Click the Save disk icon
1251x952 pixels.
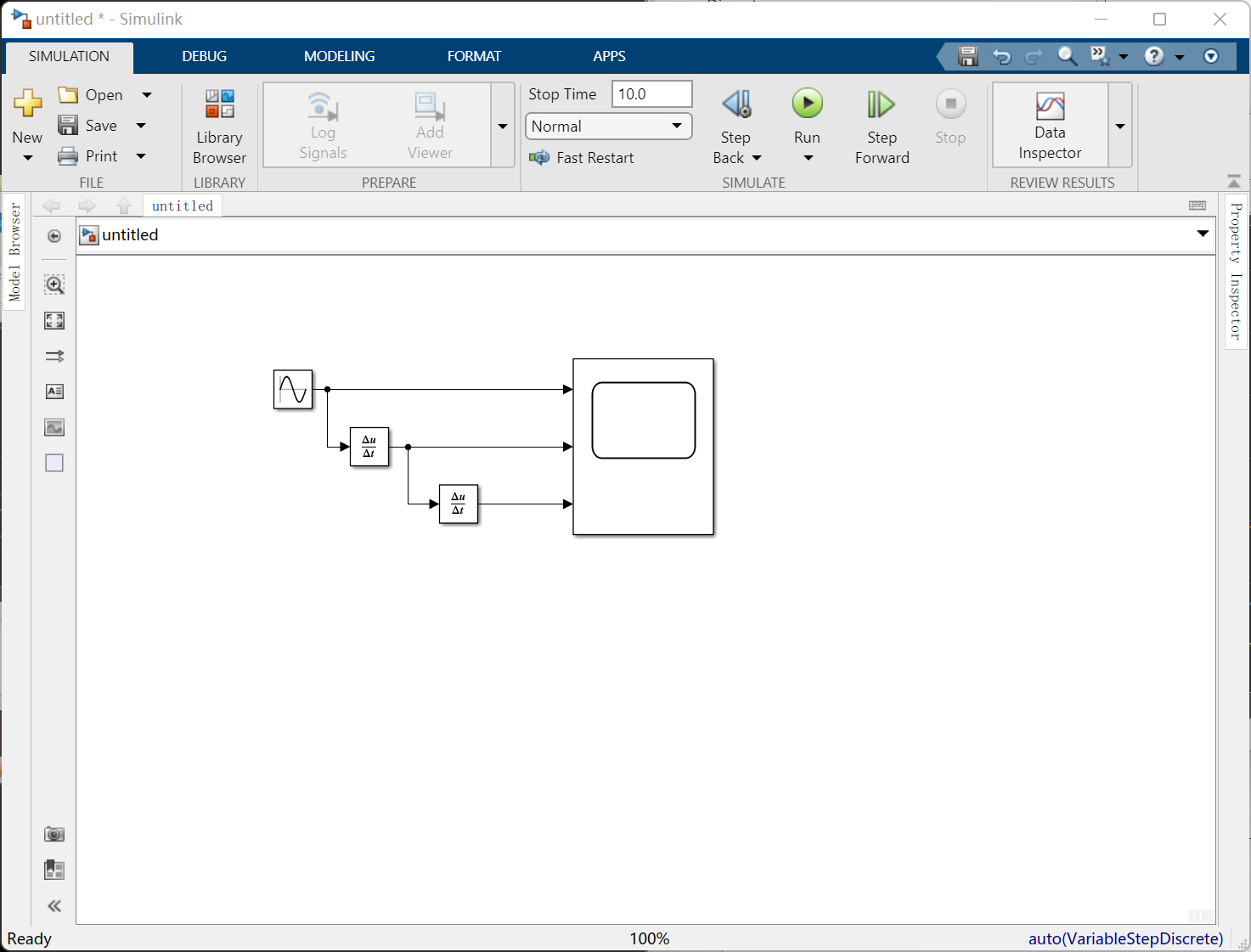click(68, 125)
